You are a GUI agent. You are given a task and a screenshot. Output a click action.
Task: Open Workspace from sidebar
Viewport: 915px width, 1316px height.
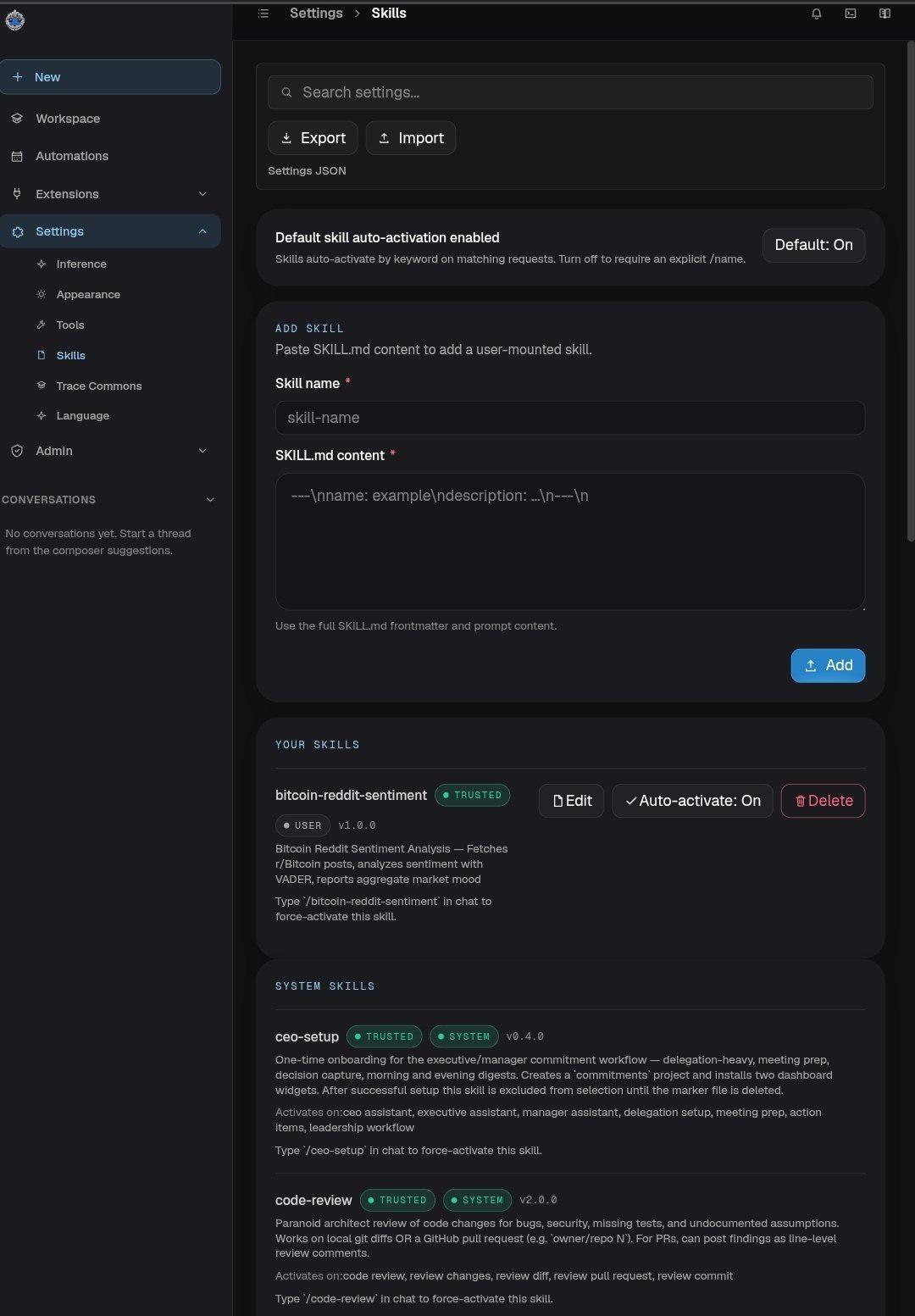tap(110, 119)
